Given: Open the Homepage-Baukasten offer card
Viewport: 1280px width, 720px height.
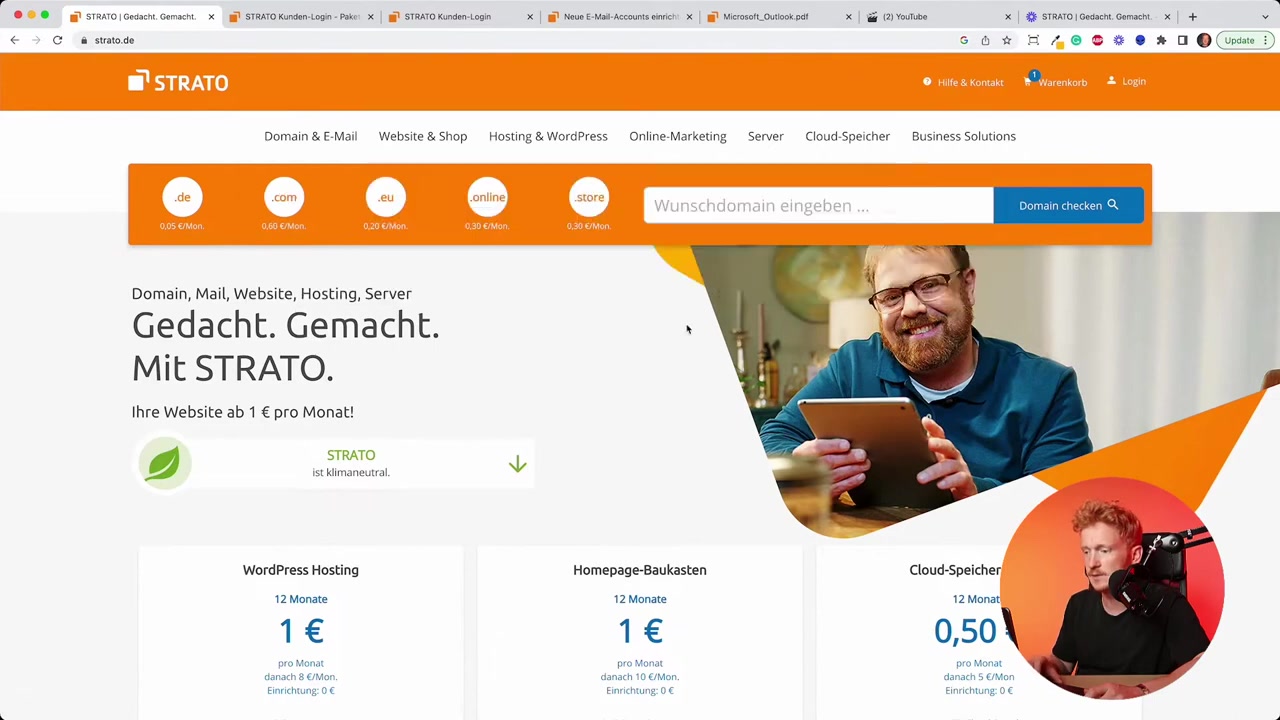Looking at the screenshot, I should click(640, 632).
